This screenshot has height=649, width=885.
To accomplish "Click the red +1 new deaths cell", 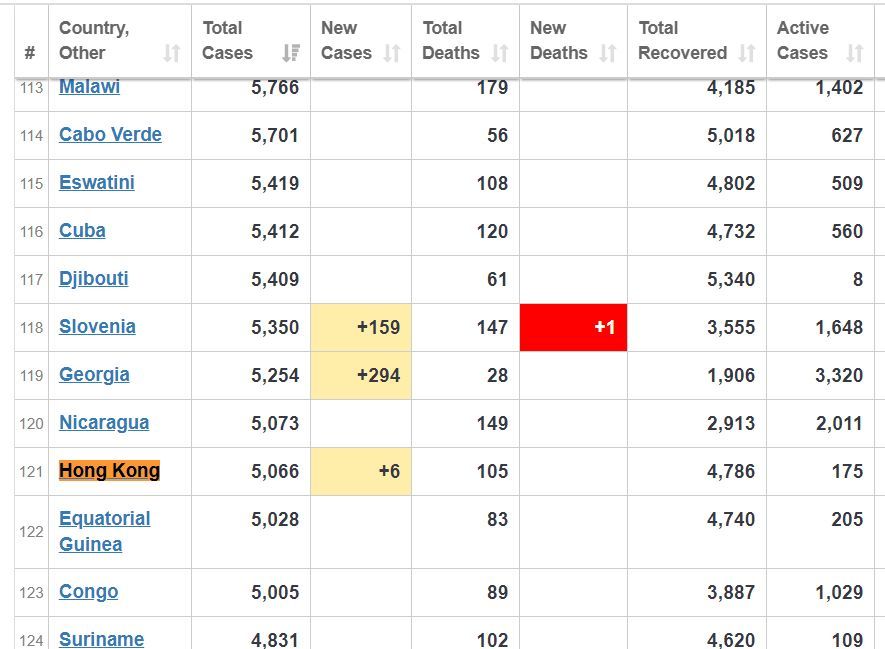I will point(574,327).
